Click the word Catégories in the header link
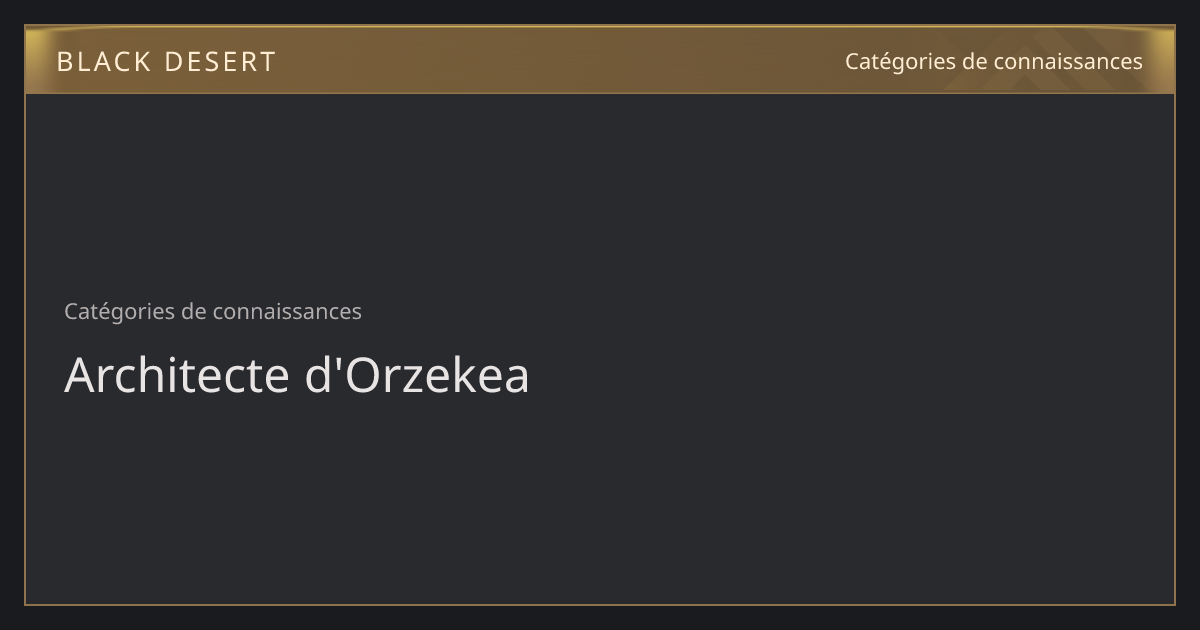 (x=901, y=62)
